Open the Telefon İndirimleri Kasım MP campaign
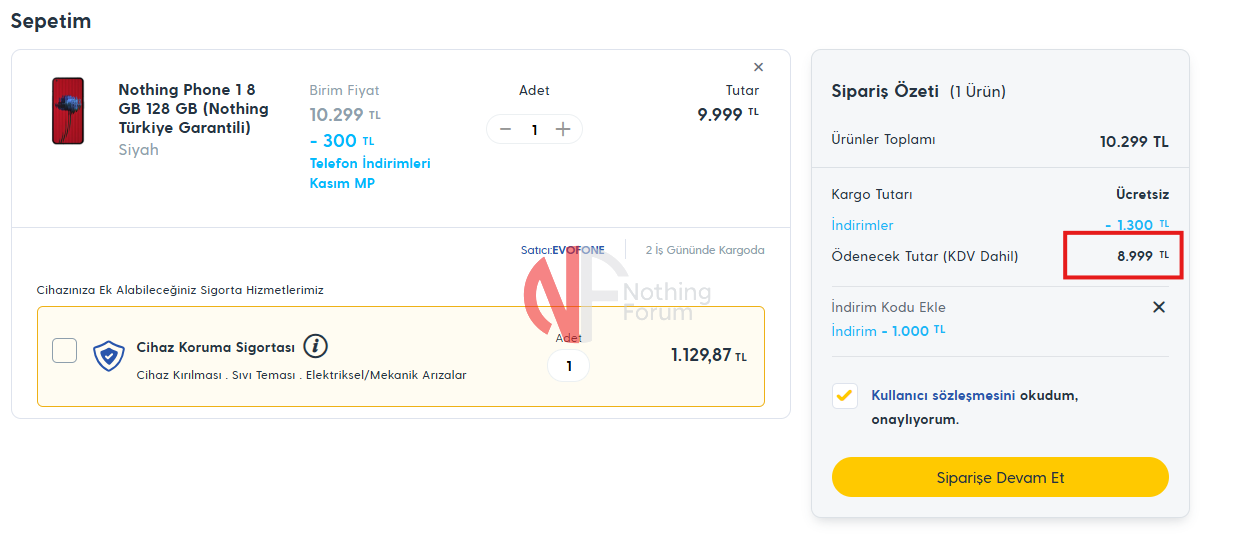The width and height of the screenshot is (1236, 544). [x=369, y=173]
